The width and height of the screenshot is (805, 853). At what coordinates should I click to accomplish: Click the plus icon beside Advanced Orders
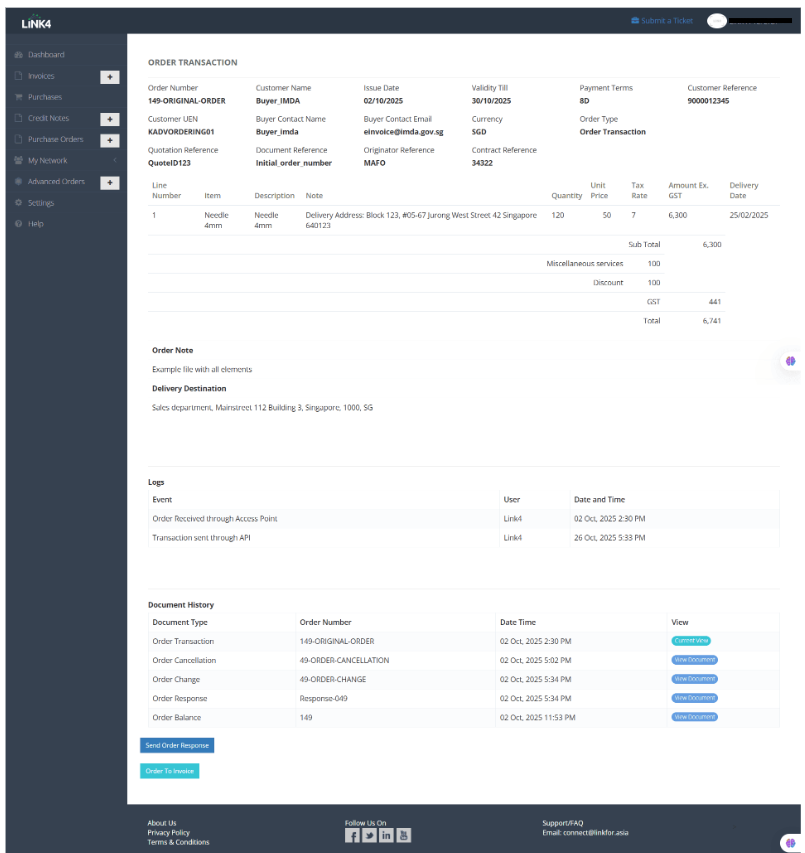(x=110, y=182)
